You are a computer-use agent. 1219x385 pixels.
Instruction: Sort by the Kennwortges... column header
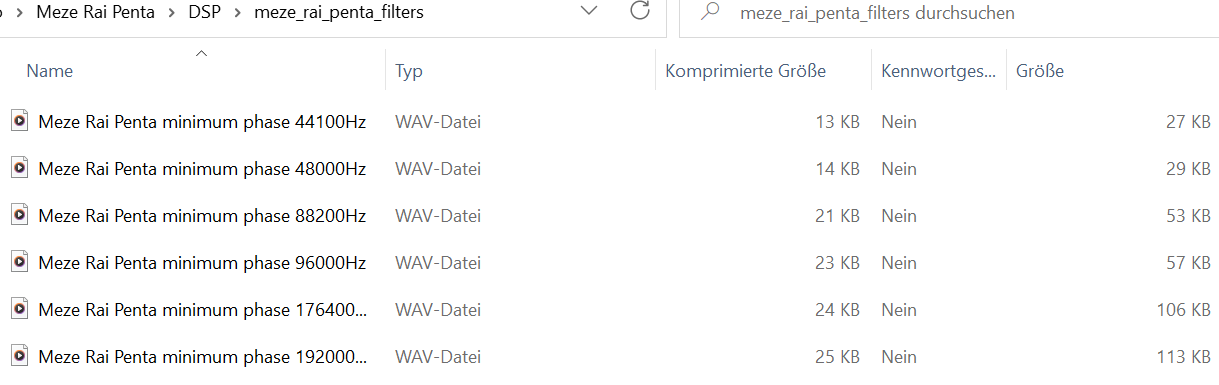tap(938, 71)
